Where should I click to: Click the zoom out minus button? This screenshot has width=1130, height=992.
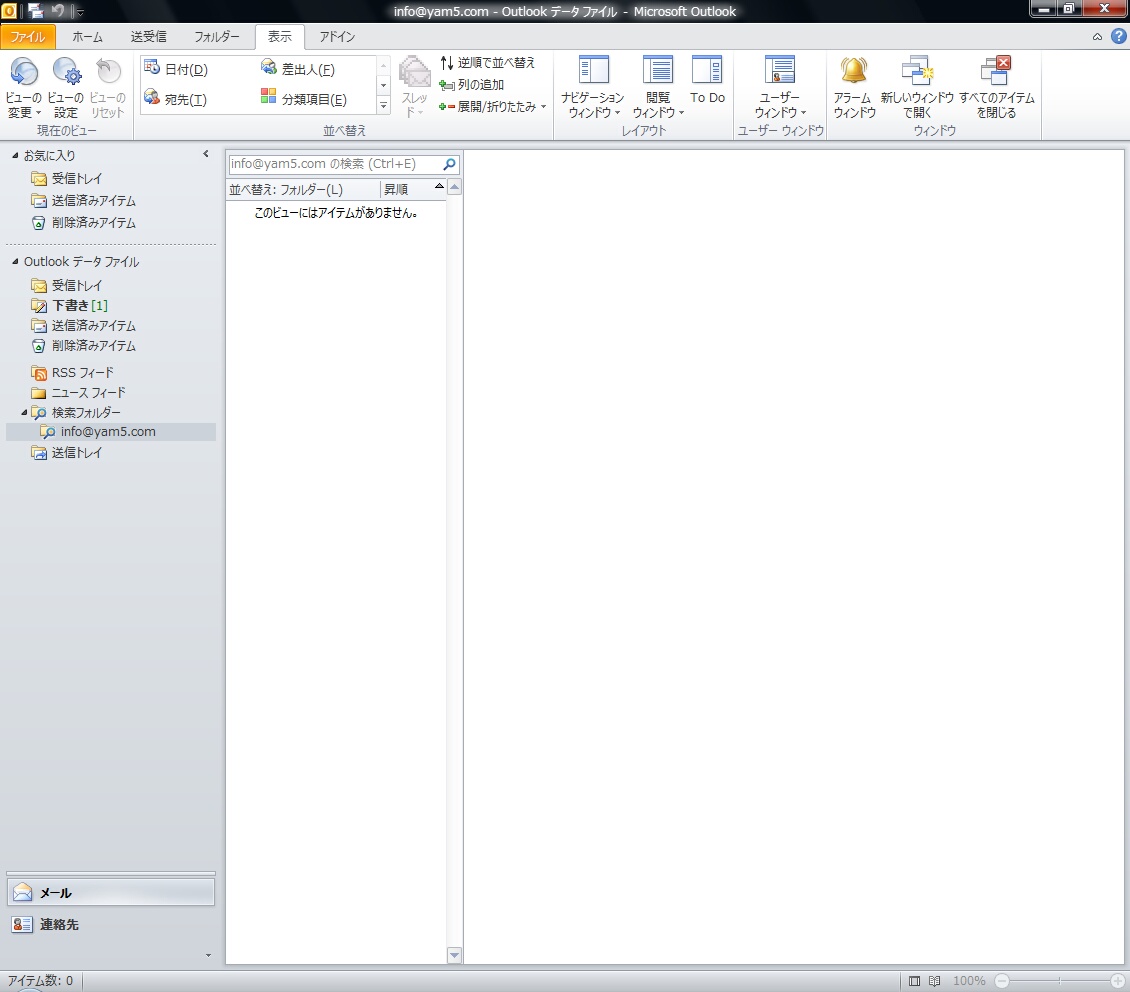point(1002,980)
